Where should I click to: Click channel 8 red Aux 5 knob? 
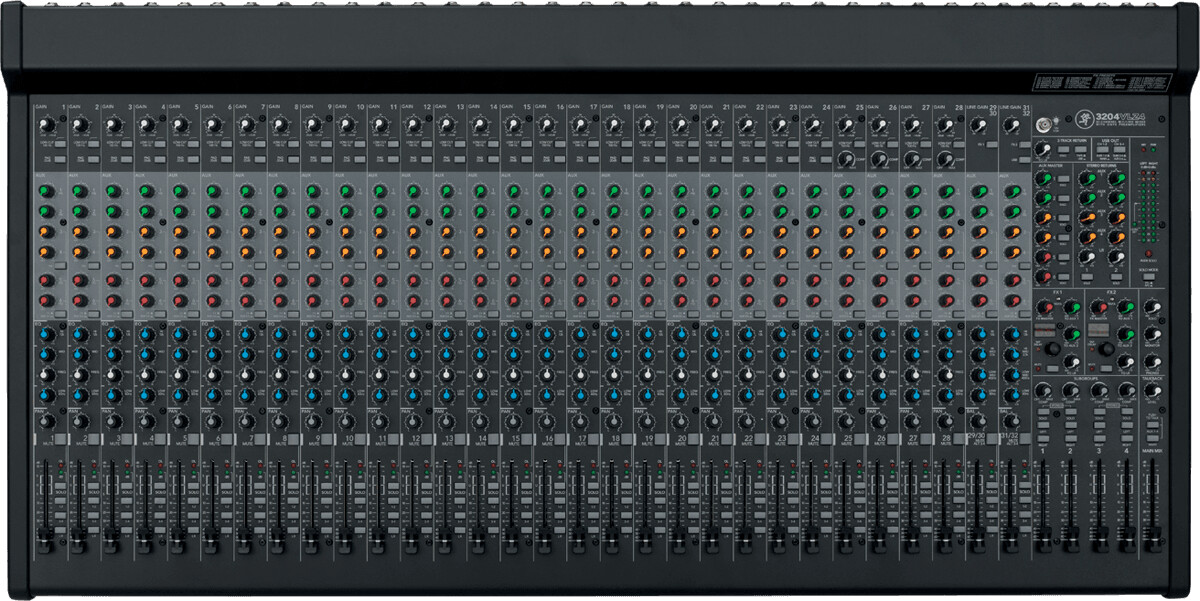279,280
